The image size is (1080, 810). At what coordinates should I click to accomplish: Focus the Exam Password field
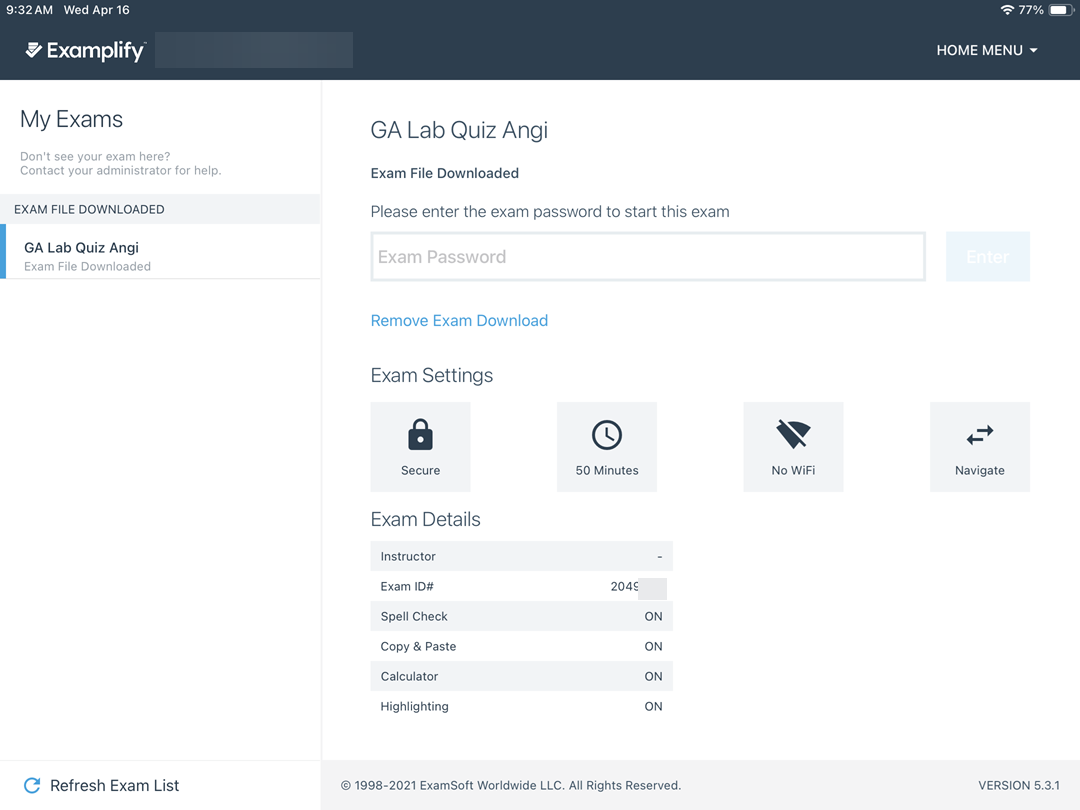(647, 257)
